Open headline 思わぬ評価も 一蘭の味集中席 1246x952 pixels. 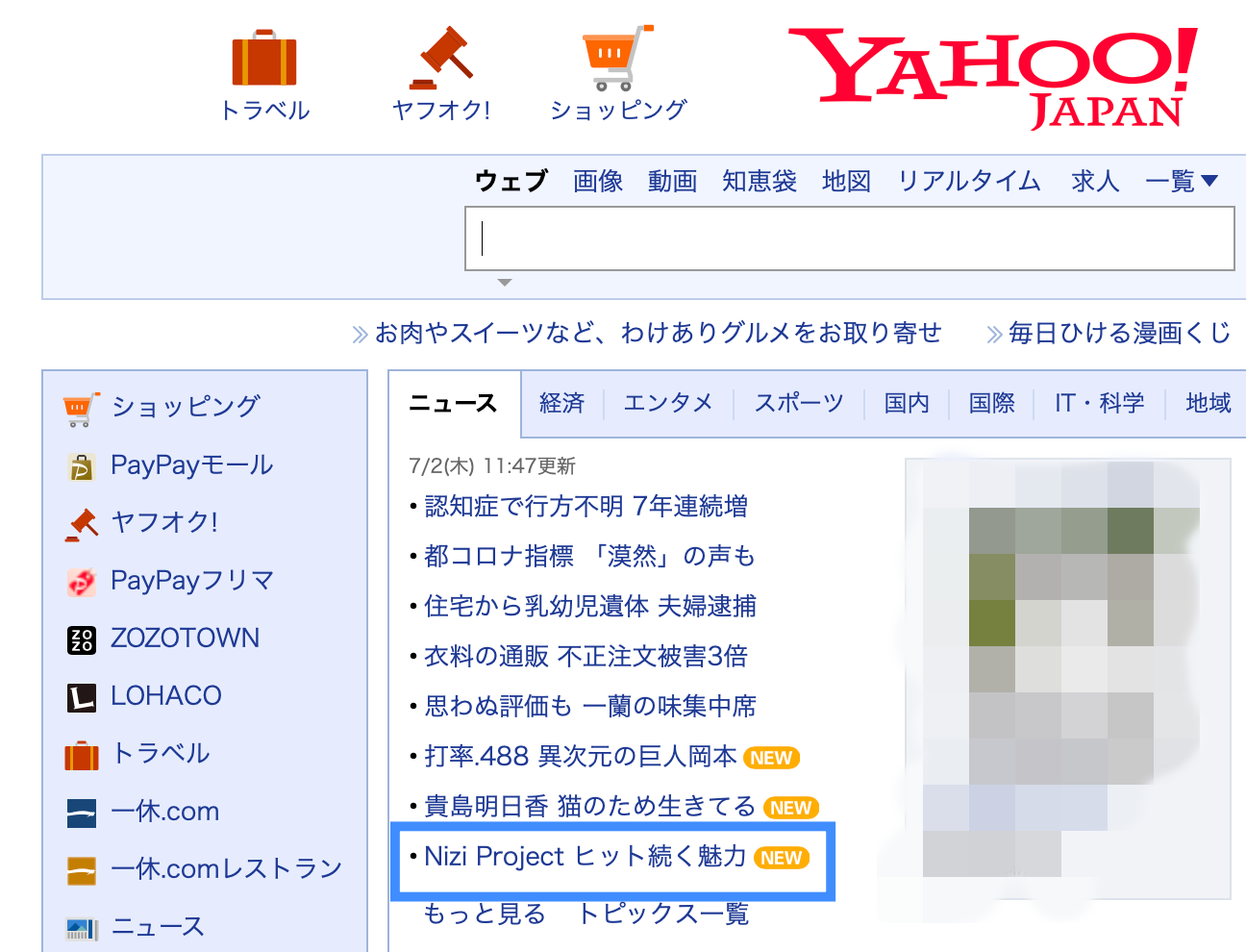coord(590,707)
